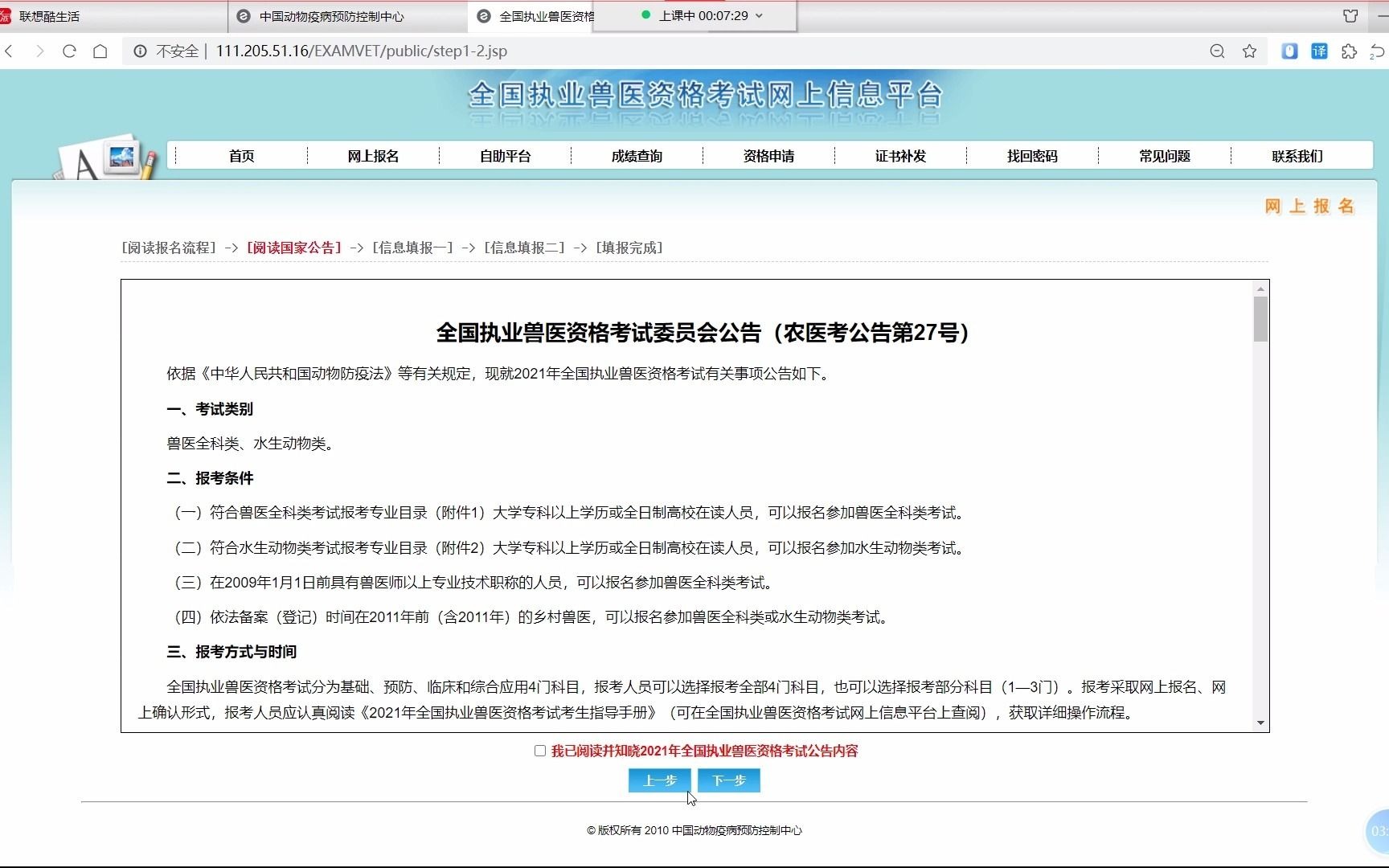Click the [阅读报名流程] step text
Image resolution: width=1389 pixels, height=868 pixels.
[169, 248]
